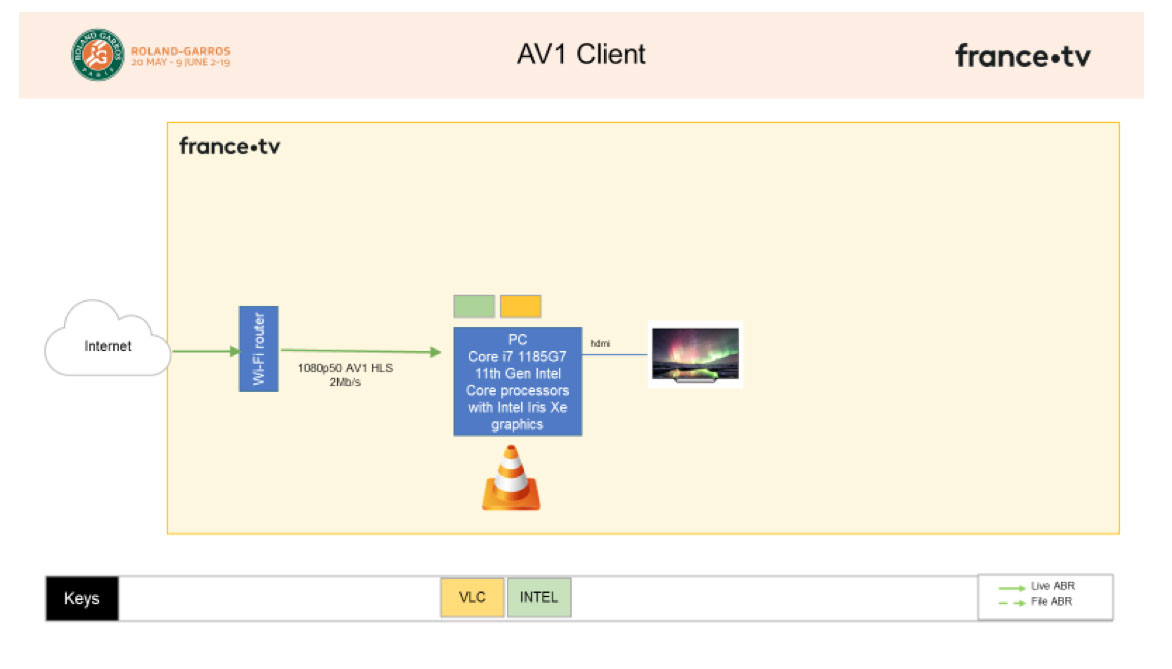Select the black Keys label box
Viewport: 1172px width, 669px height.
(82, 599)
